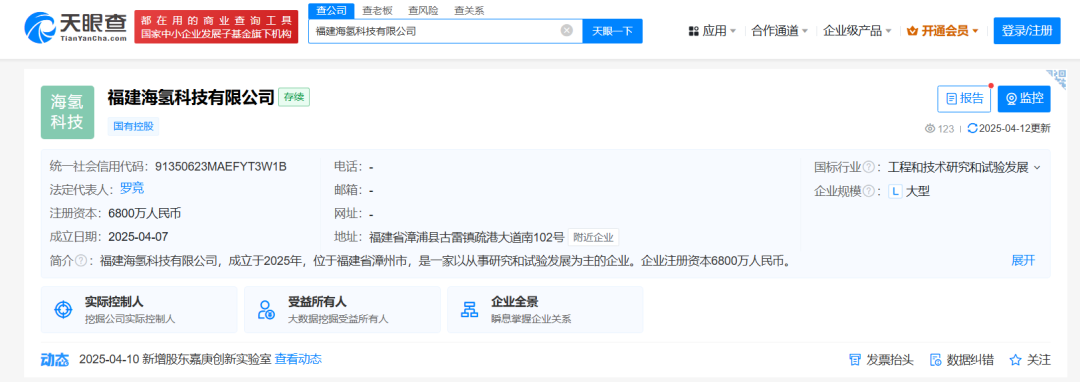Click the help icon next to 国标行业
This screenshot has width=1080, height=382.
click(x=869, y=167)
